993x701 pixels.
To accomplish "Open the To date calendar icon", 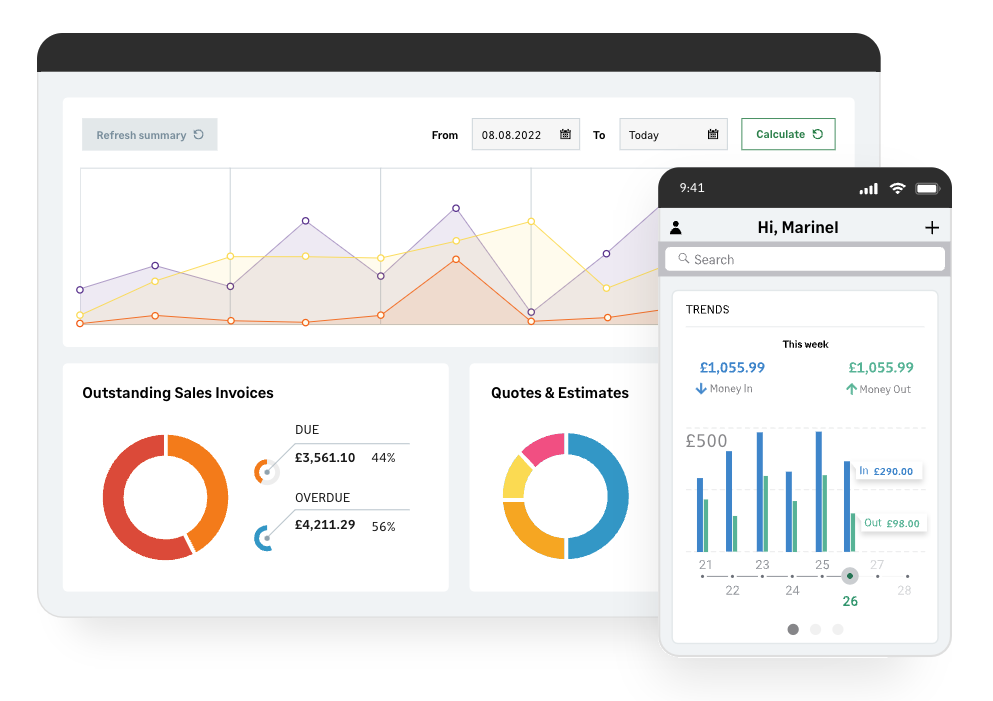I will [713, 134].
